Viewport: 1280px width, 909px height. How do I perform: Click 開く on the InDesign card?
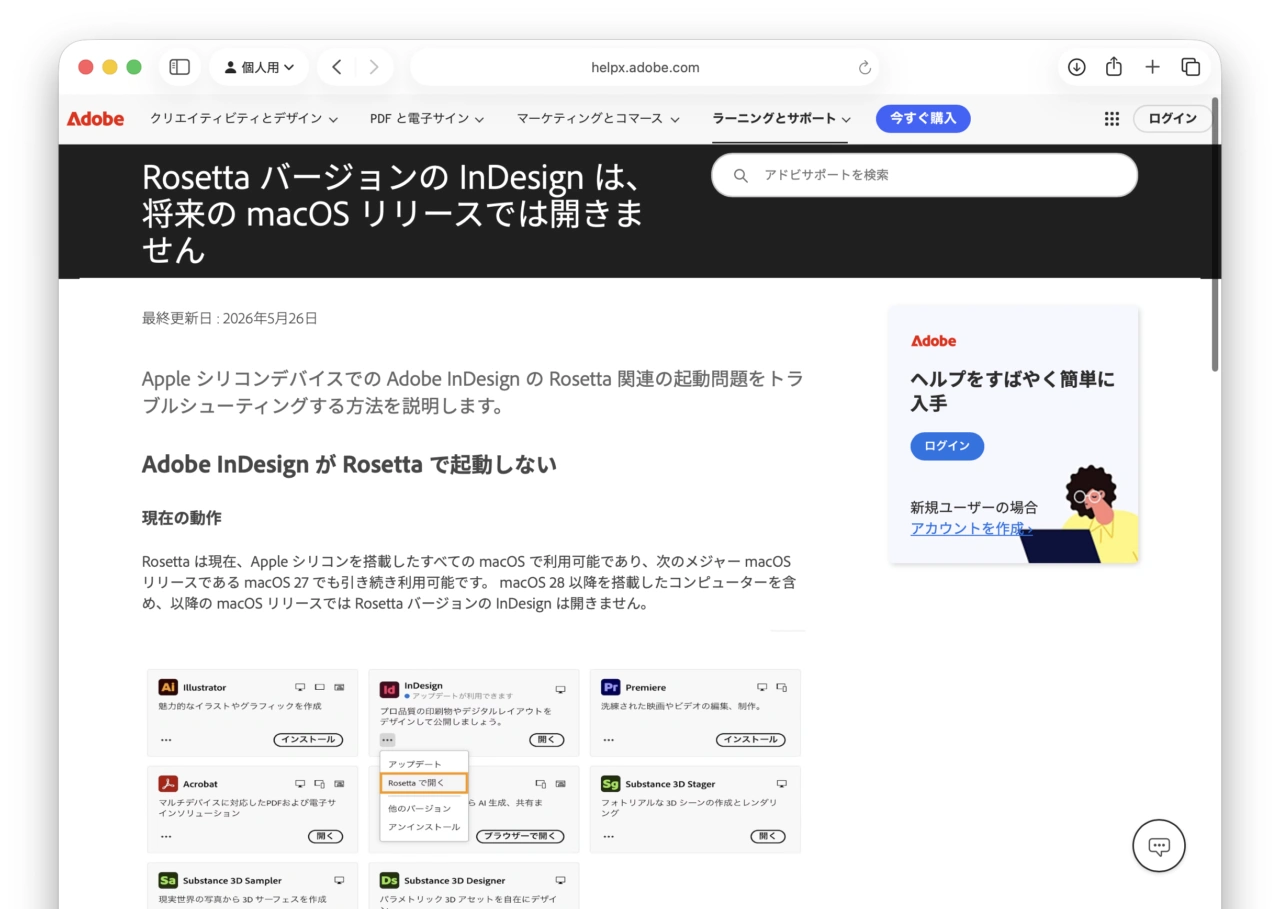click(547, 740)
